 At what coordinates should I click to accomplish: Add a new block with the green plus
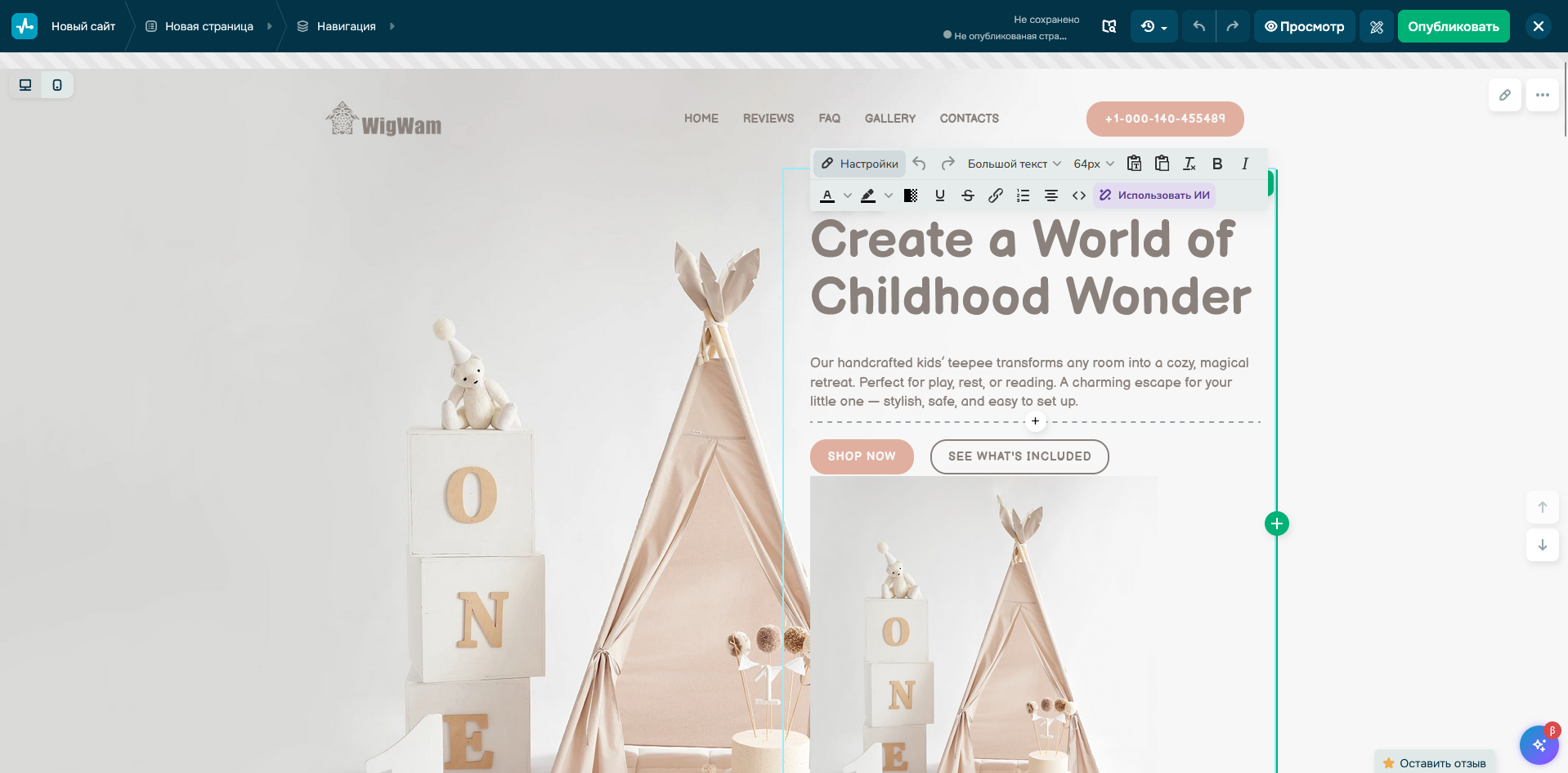coord(1277,524)
